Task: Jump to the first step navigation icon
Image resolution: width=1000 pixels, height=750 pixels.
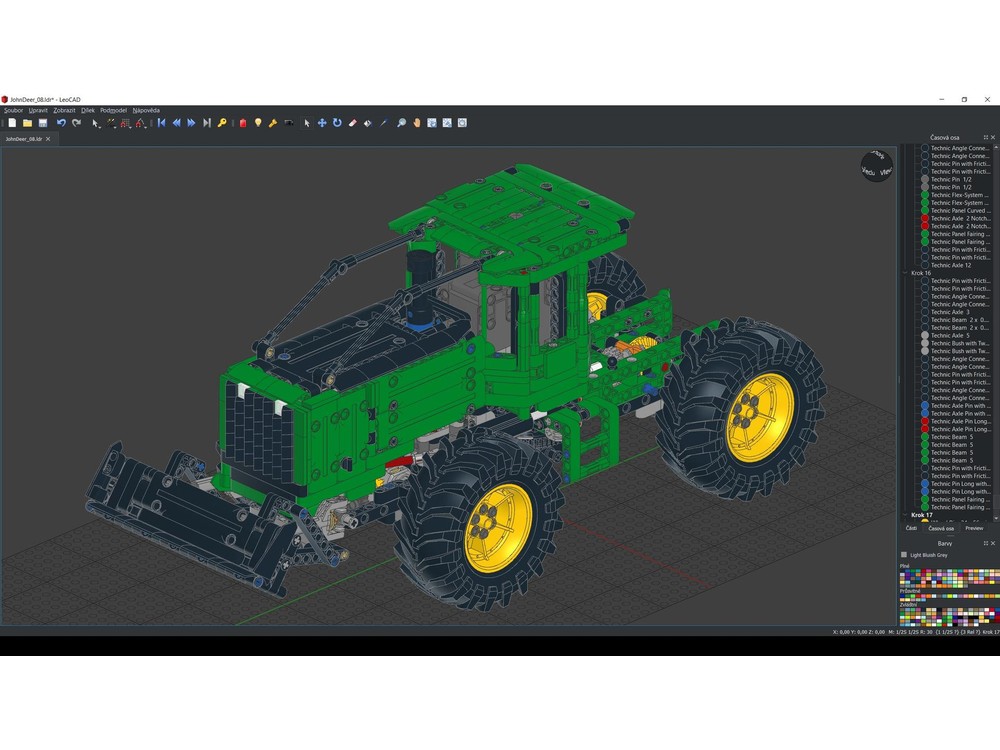Action: click(x=160, y=121)
